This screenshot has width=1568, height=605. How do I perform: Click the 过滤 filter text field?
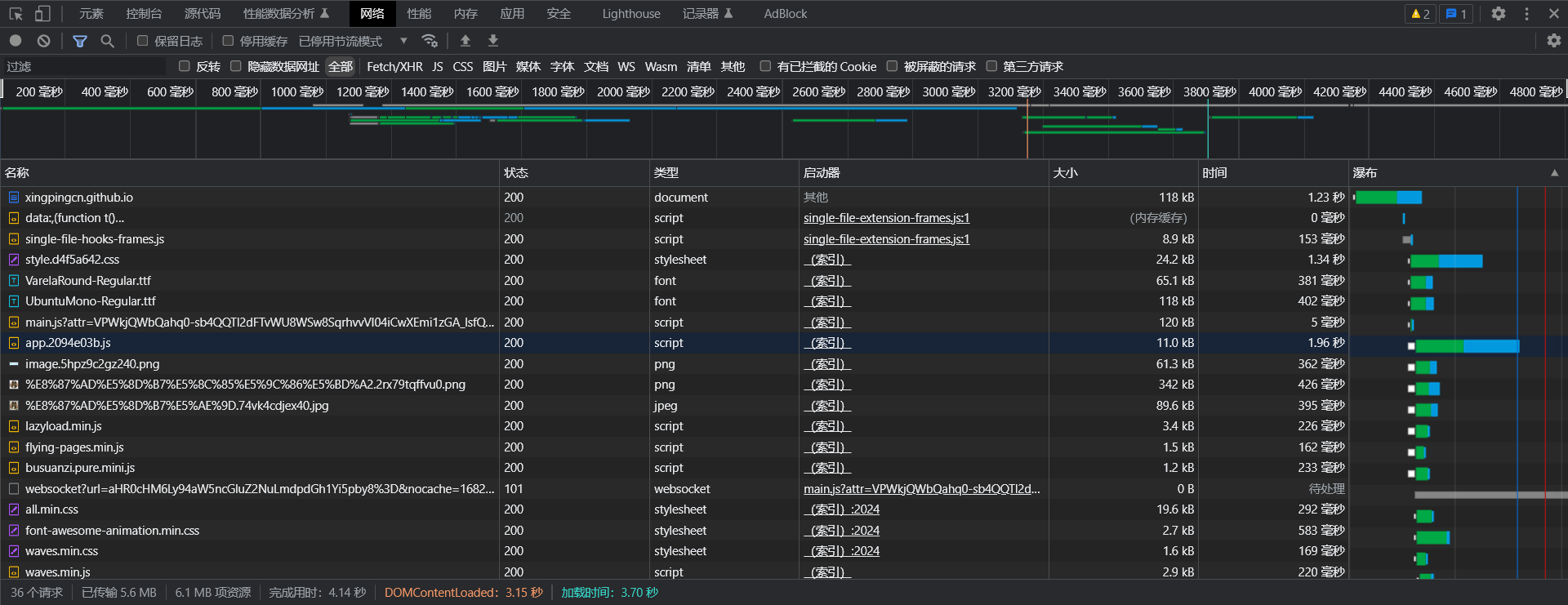coord(82,67)
